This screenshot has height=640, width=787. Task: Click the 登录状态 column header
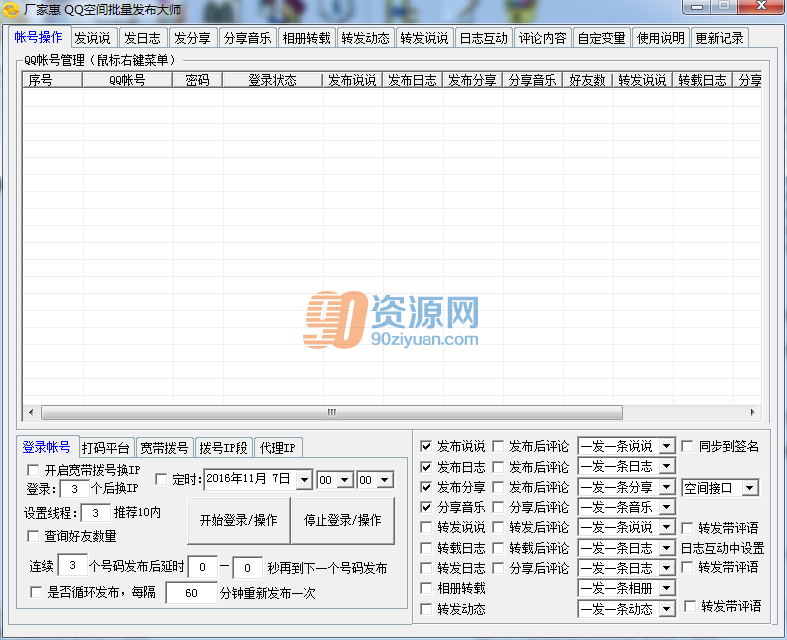click(273, 80)
